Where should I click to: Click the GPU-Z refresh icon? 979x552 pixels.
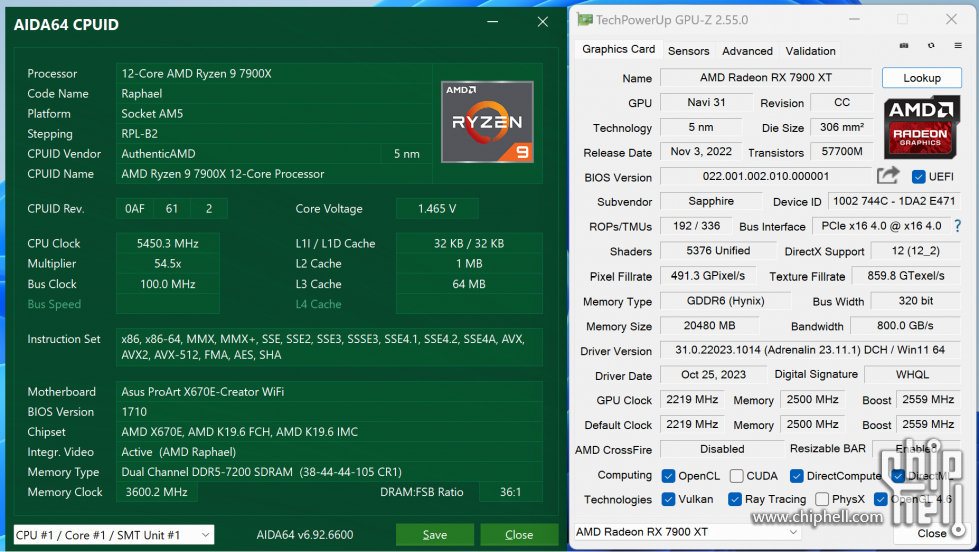(x=931, y=46)
